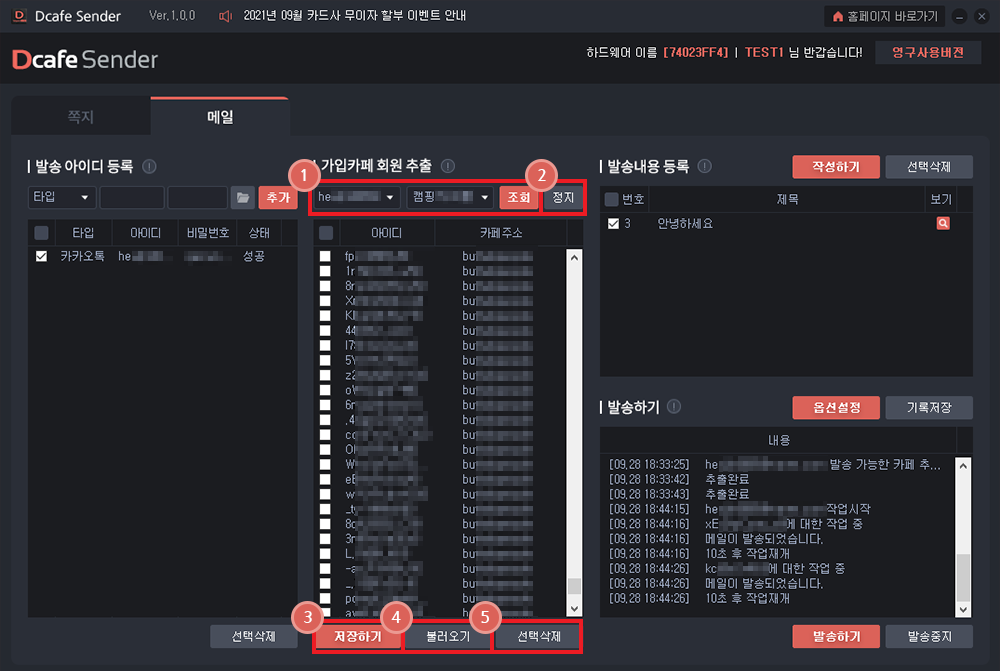Image resolution: width=1000 pixels, height=671 pixels.
Task: Click 불러오기 to load member list
Action: [x=448, y=637]
